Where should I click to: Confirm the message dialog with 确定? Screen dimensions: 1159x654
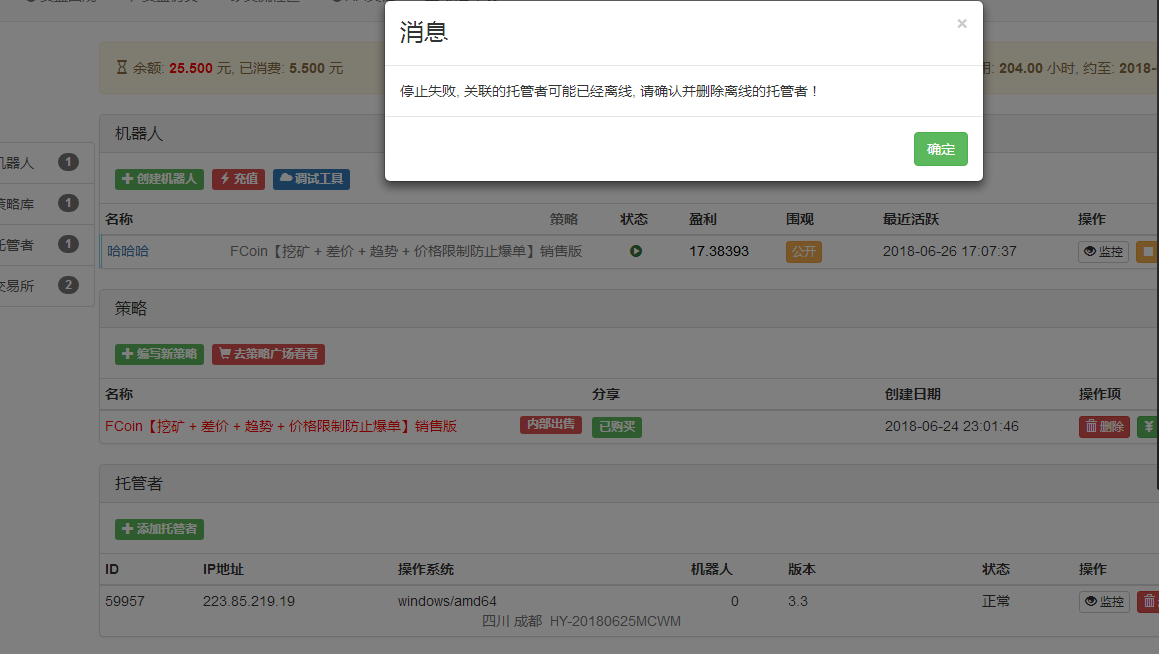point(940,149)
